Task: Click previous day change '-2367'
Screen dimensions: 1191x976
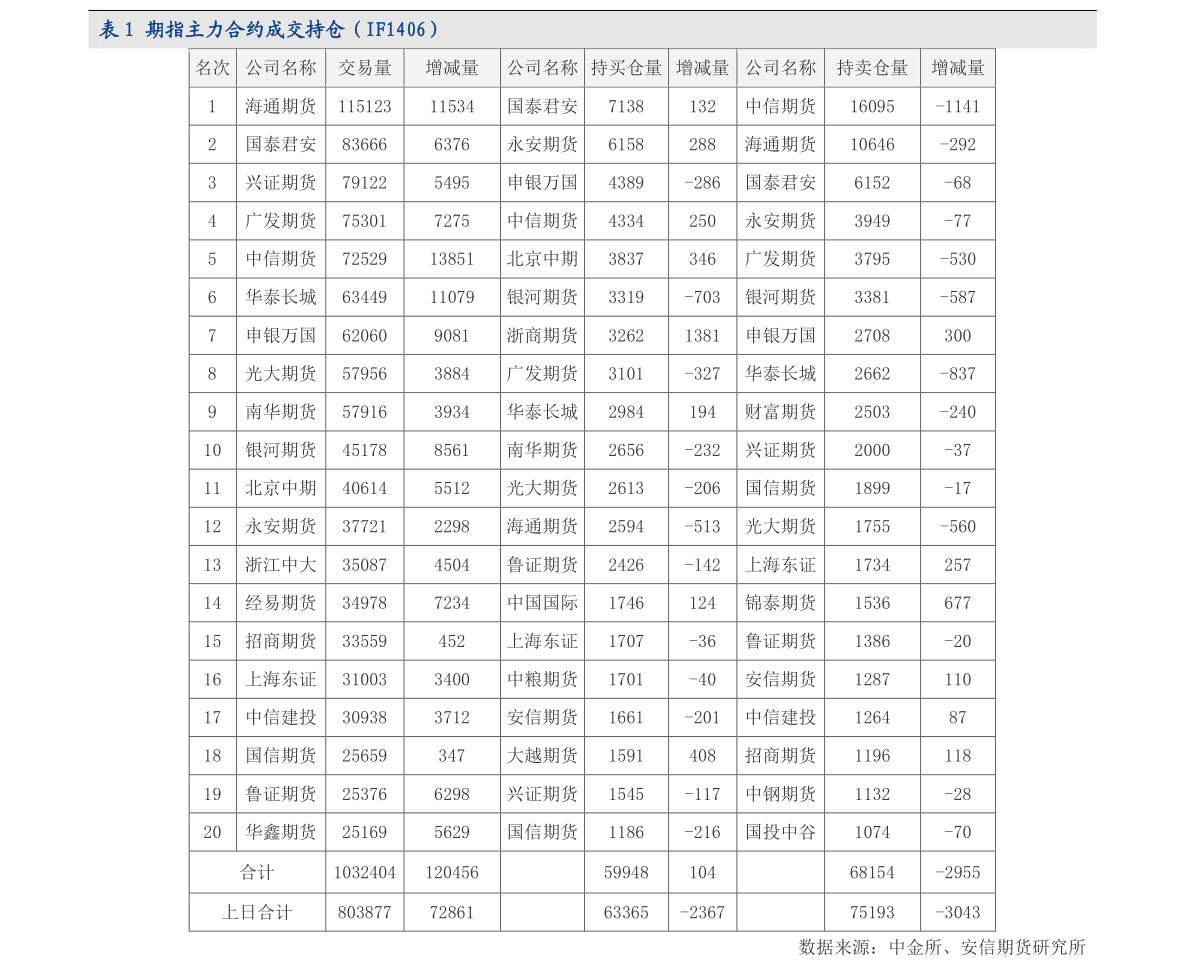Action: (x=702, y=912)
